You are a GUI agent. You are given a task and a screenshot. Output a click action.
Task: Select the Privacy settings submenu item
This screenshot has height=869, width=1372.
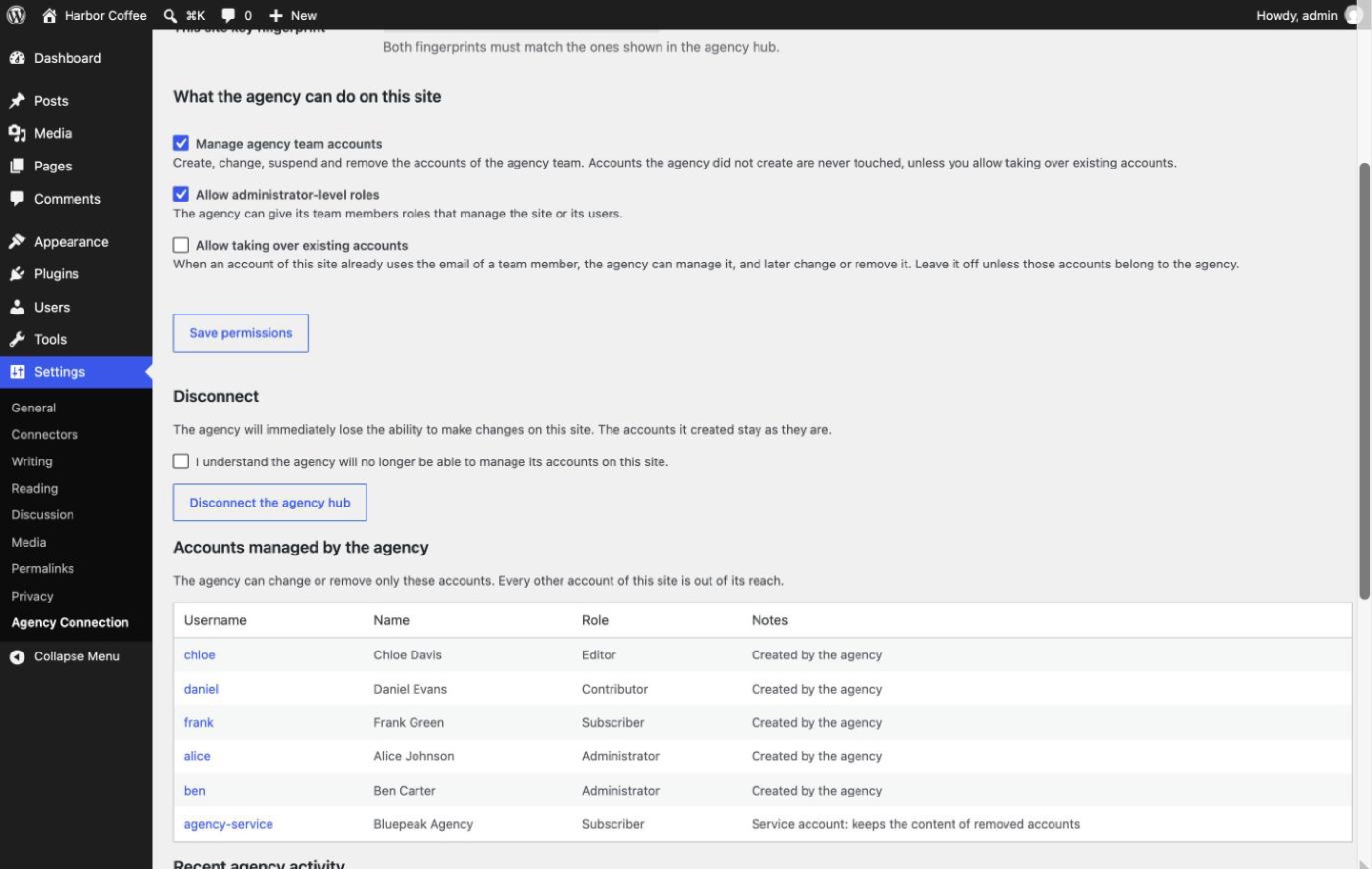tap(32, 596)
